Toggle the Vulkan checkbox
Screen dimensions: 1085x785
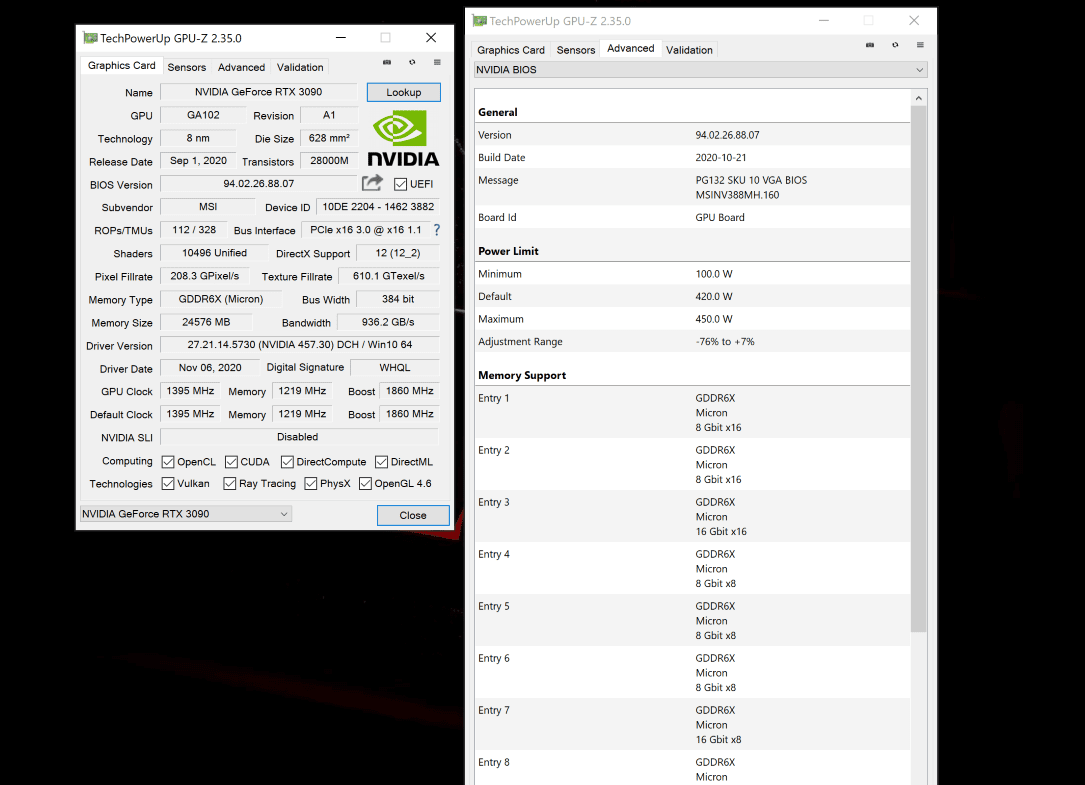pos(167,483)
